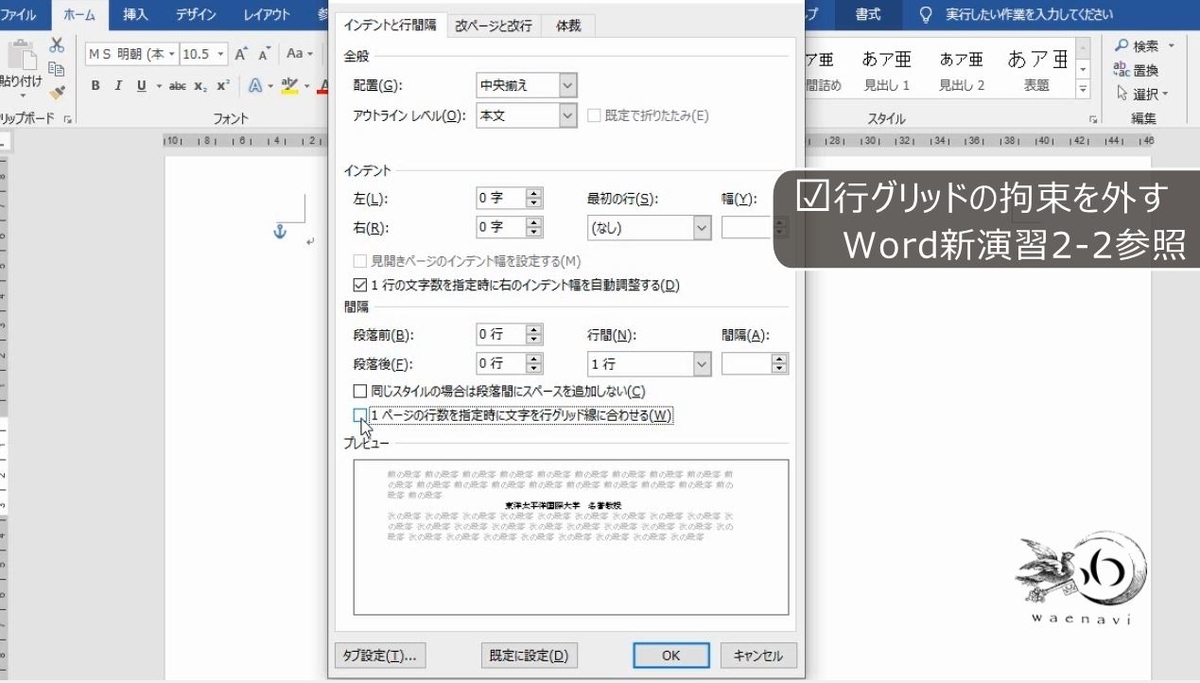The image size is (1200, 683).
Task: Toggle Underline formatting
Action: point(141,86)
